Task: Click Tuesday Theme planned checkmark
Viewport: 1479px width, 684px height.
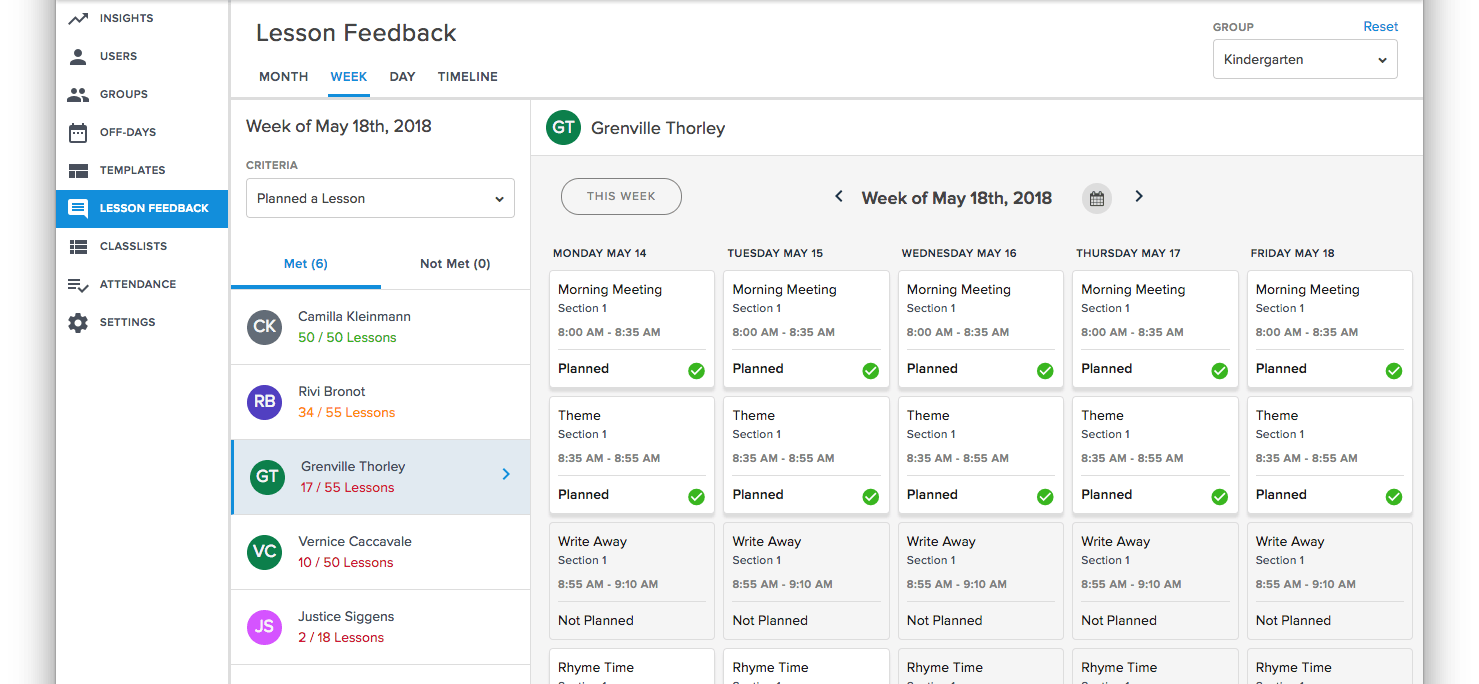Action: [871, 497]
